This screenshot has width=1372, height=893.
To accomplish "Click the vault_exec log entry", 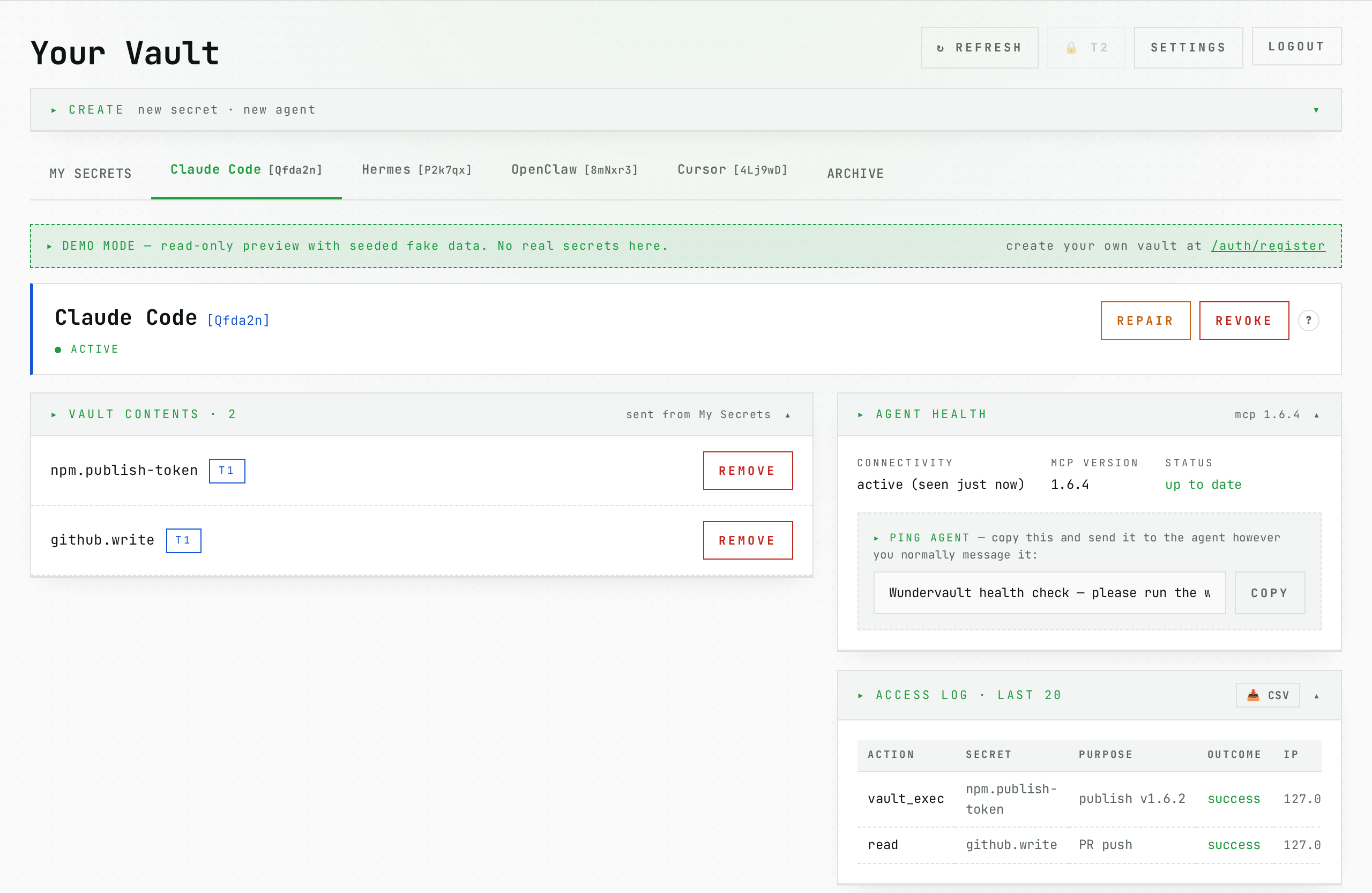I will coord(906,799).
